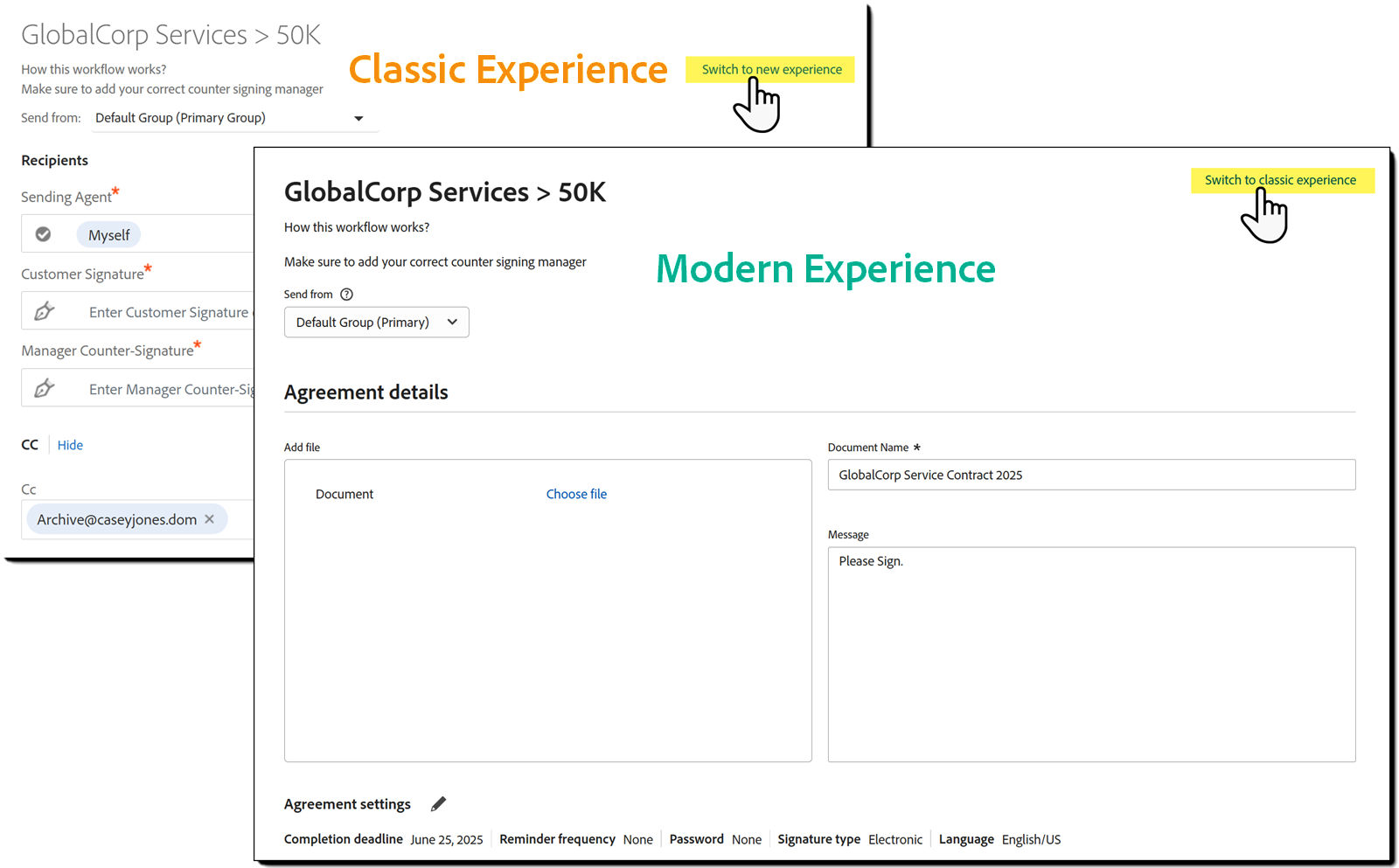Click Switch to classic experience link

pos(1281,180)
